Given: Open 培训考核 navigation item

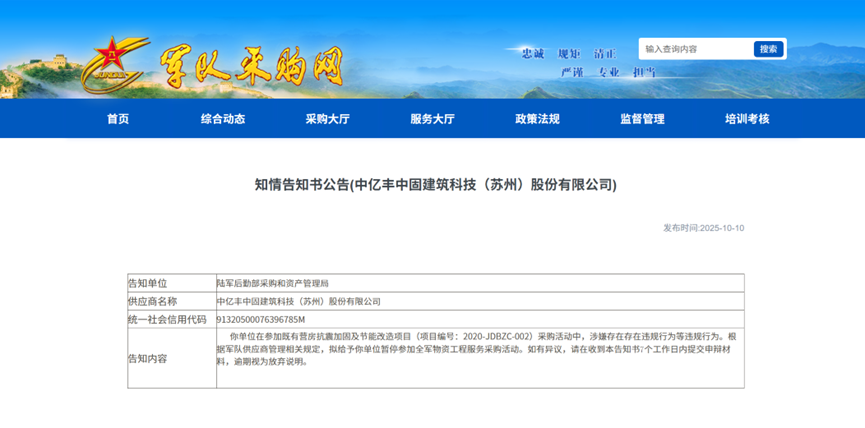Looking at the screenshot, I should [x=747, y=119].
